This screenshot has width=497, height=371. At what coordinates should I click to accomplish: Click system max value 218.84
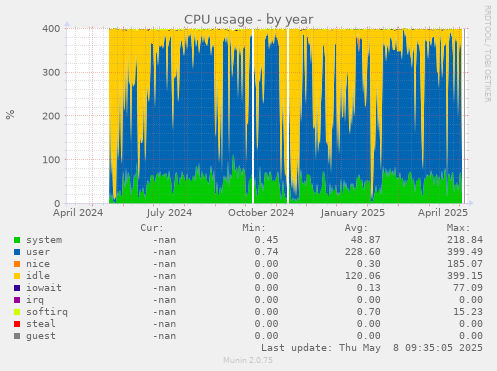pos(465,240)
